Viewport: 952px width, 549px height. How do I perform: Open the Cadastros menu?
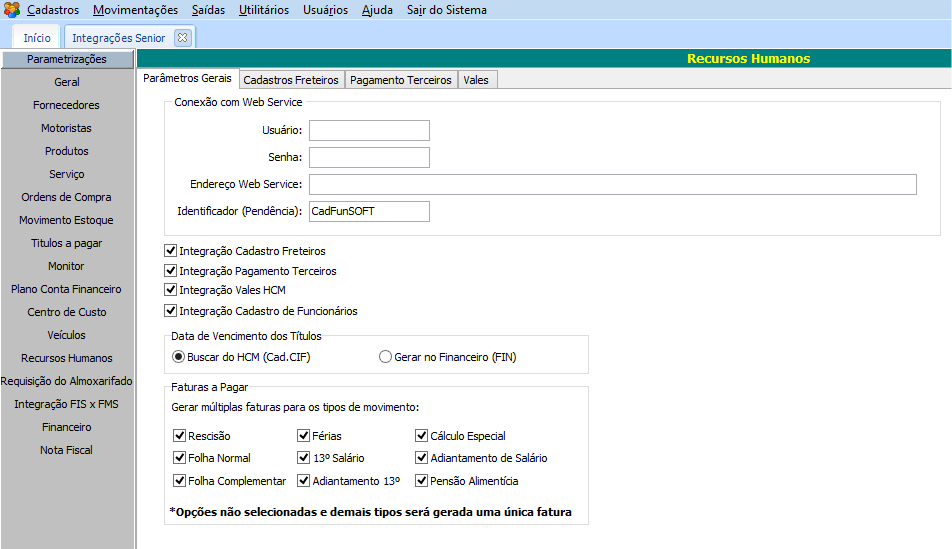[x=53, y=10]
